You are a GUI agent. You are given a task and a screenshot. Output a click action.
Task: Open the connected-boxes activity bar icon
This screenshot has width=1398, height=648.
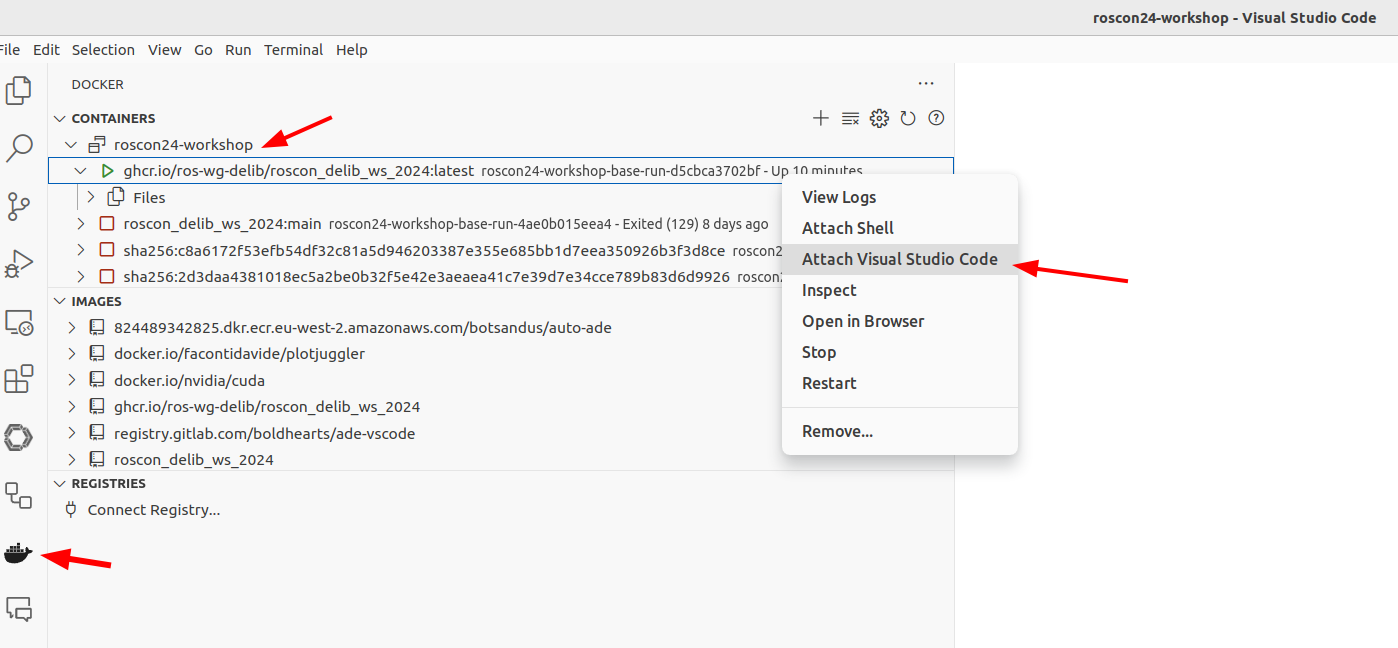19,494
